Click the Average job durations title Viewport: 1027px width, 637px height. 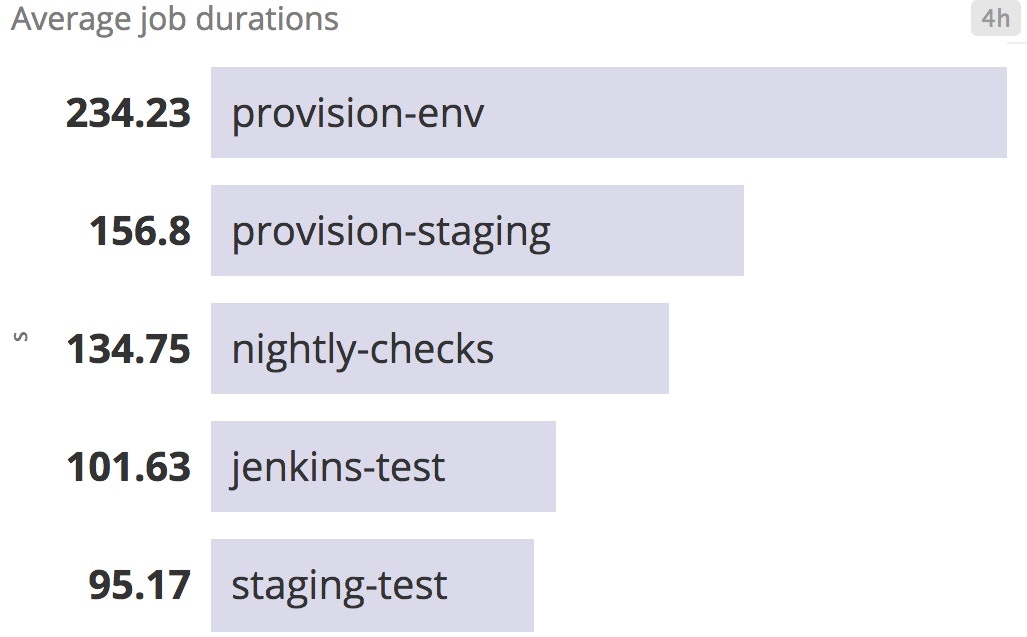pos(175,19)
